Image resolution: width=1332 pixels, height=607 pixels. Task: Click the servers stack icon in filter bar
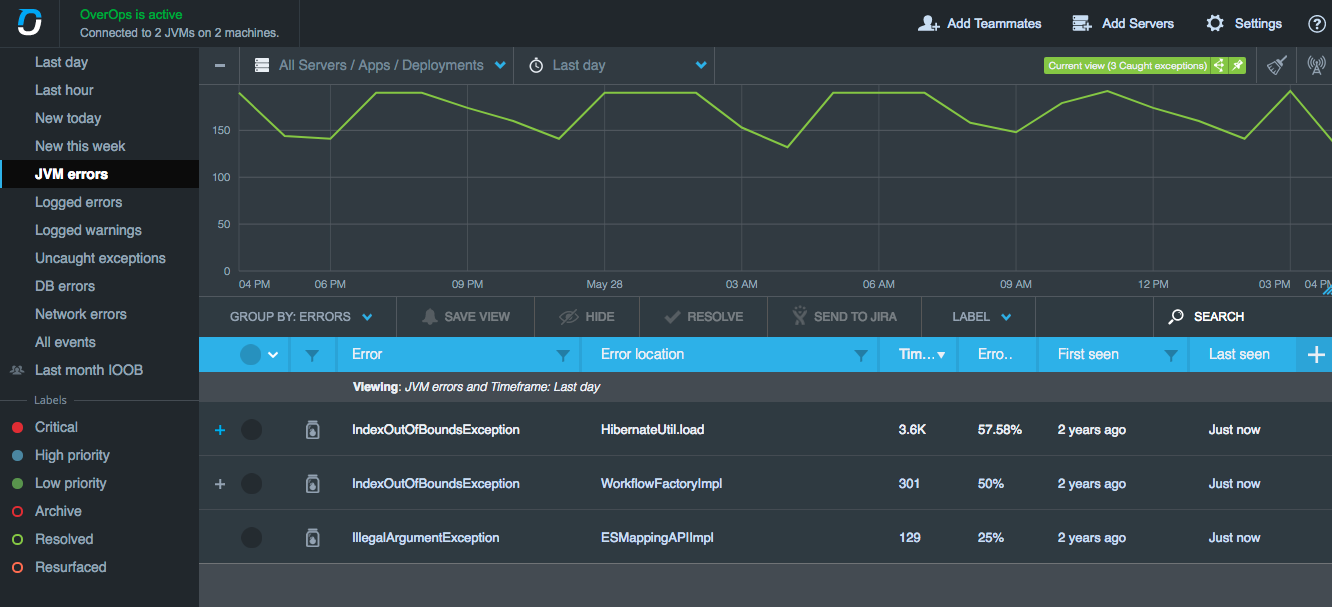(262, 65)
